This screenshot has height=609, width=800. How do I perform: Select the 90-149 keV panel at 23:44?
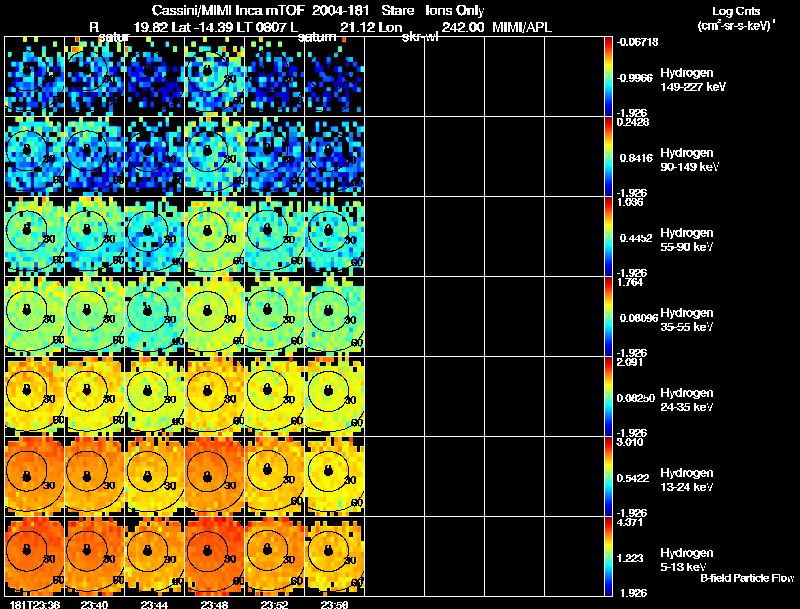[x=155, y=157]
